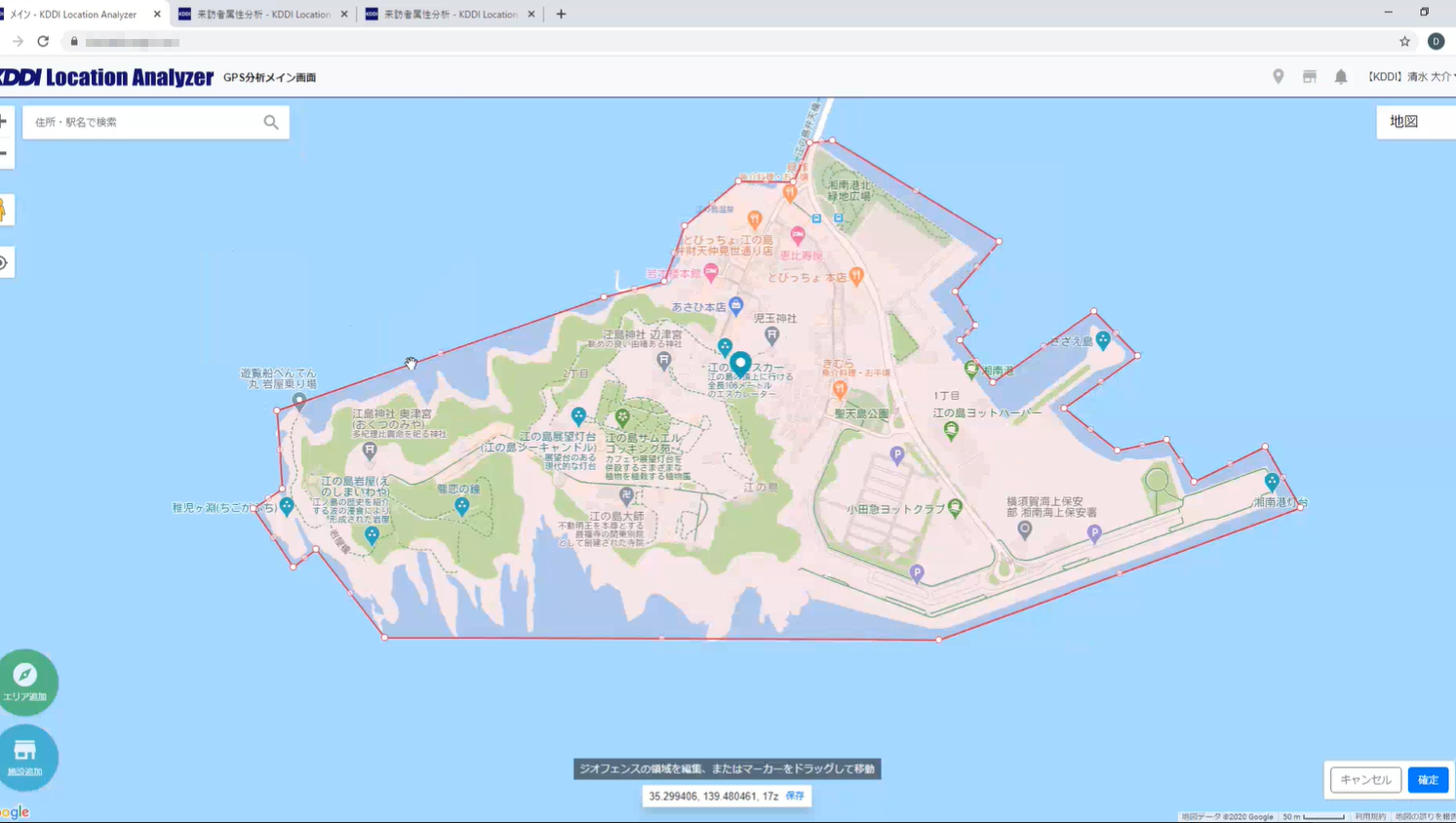Click the KDDI Location Analyzer logo
This screenshot has width=1456, height=823.
click(106, 77)
